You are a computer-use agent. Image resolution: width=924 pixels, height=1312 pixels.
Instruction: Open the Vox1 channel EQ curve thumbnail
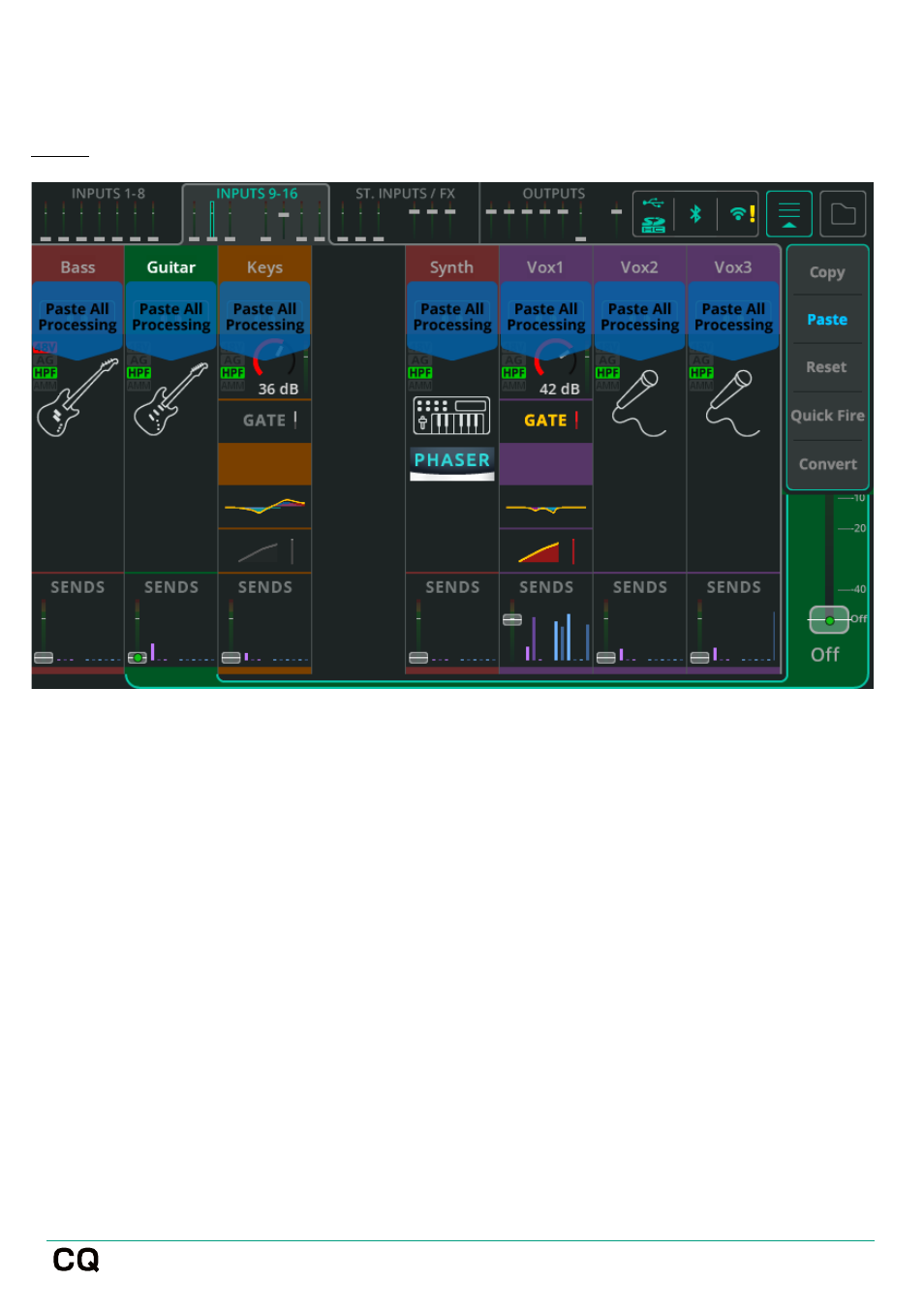point(546,506)
